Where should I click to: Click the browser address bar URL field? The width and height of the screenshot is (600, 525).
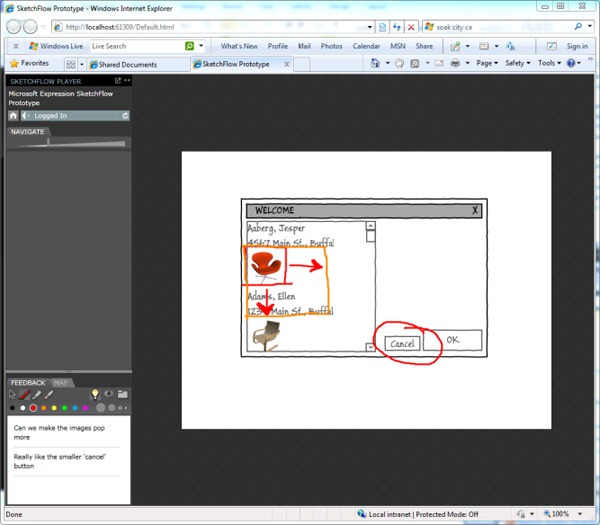pos(220,27)
